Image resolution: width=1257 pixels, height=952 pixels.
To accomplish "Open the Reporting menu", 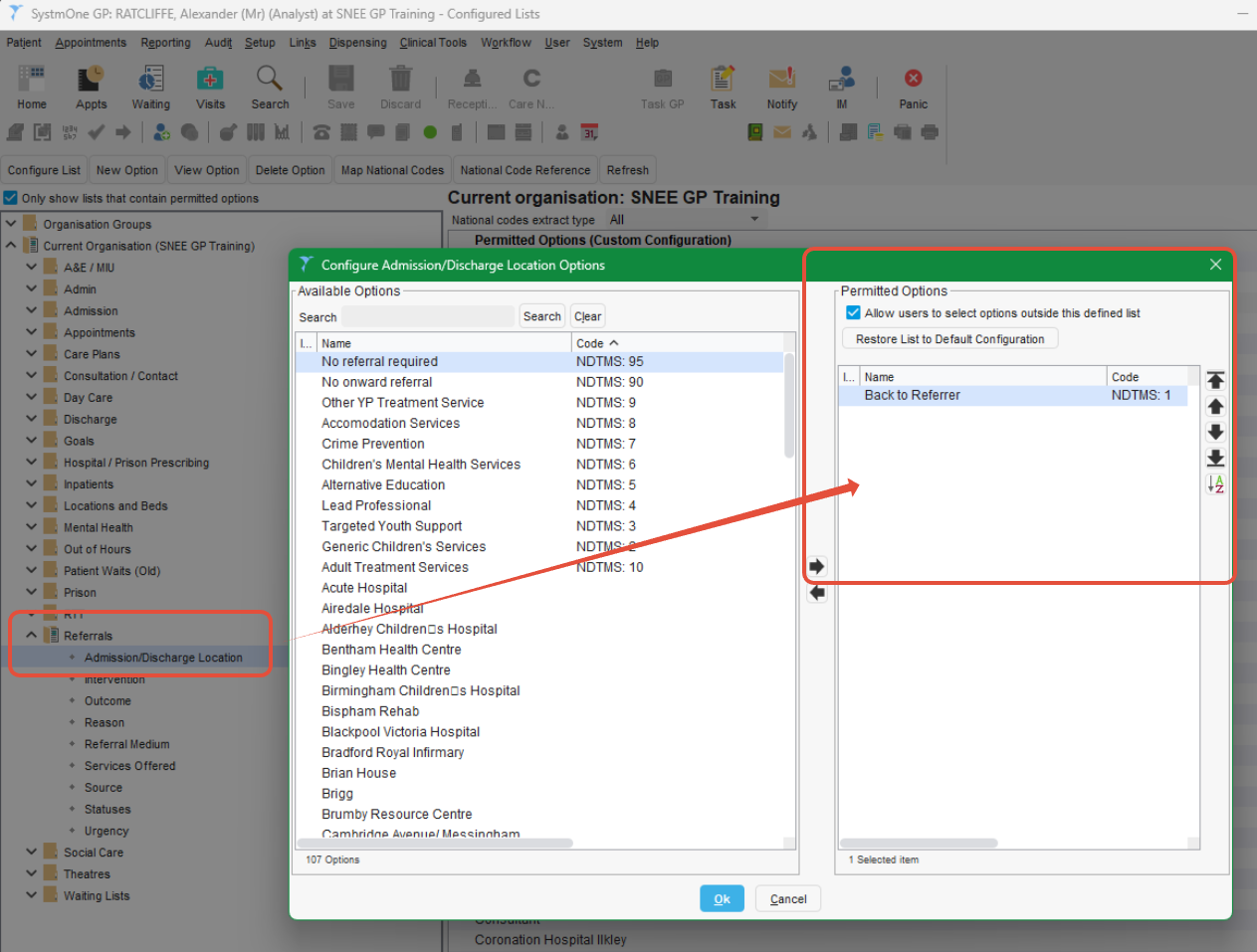I will pos(165,43).
